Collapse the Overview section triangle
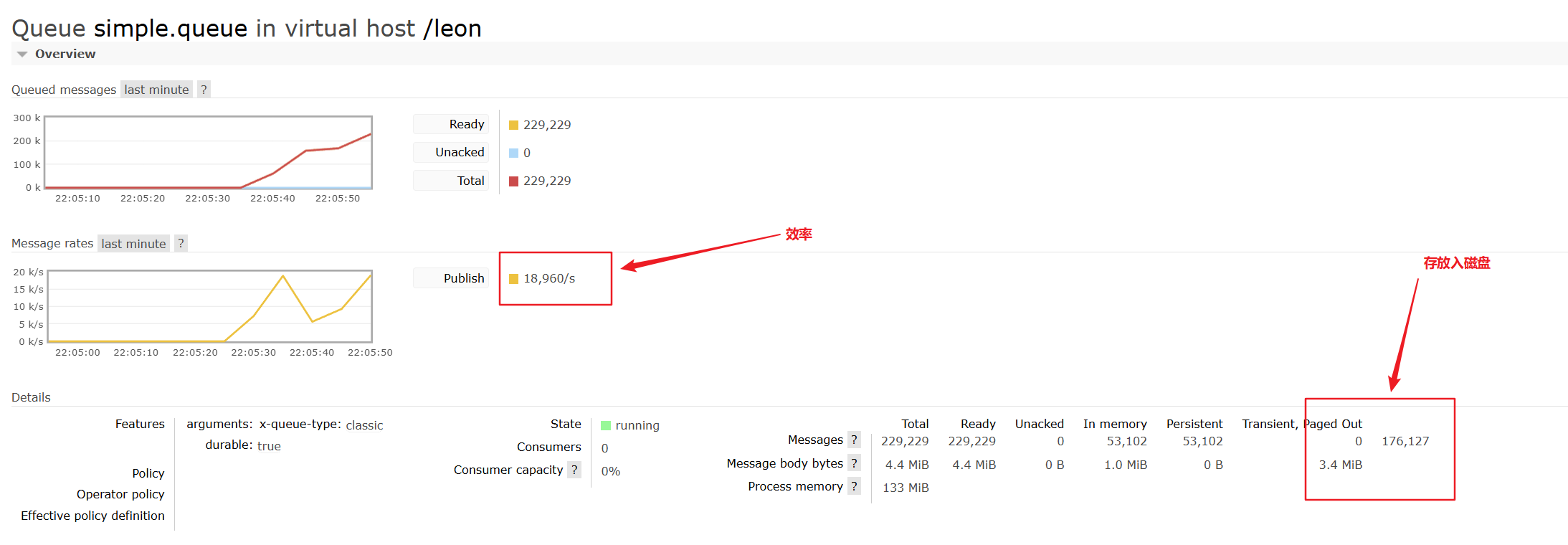Viewport: 1568px width, 545px height. 22,54
